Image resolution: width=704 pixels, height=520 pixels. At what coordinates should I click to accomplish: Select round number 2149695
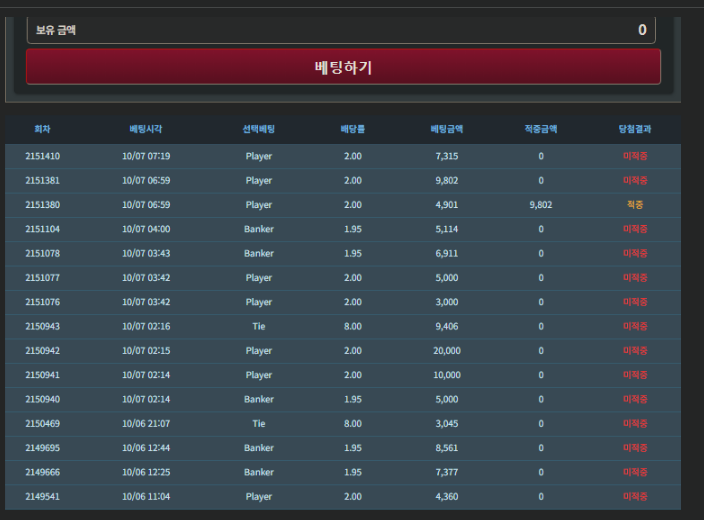[42, 448]
